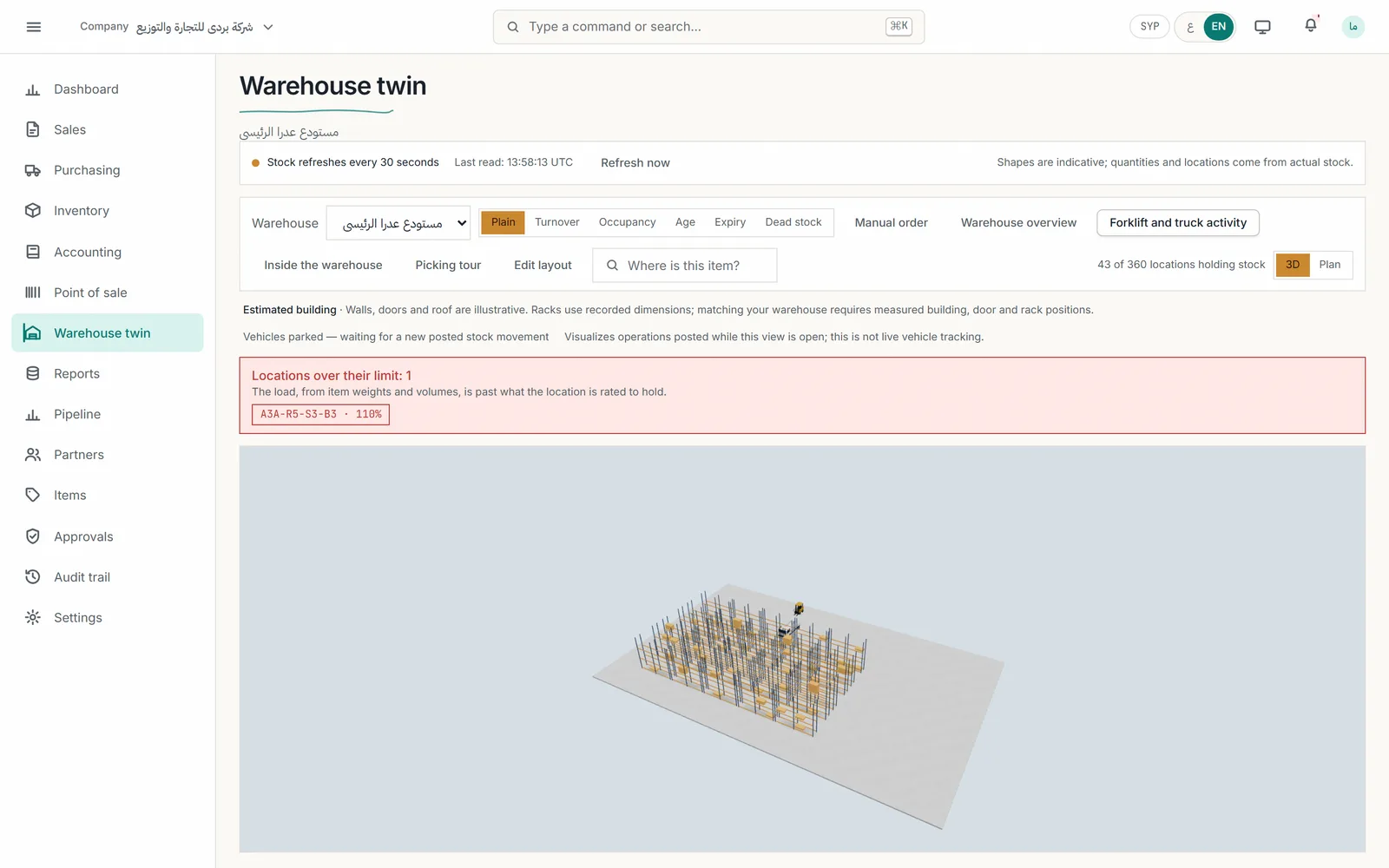Switch the view to 3D
The image size is (1389, 868).
pos(1293,265)
